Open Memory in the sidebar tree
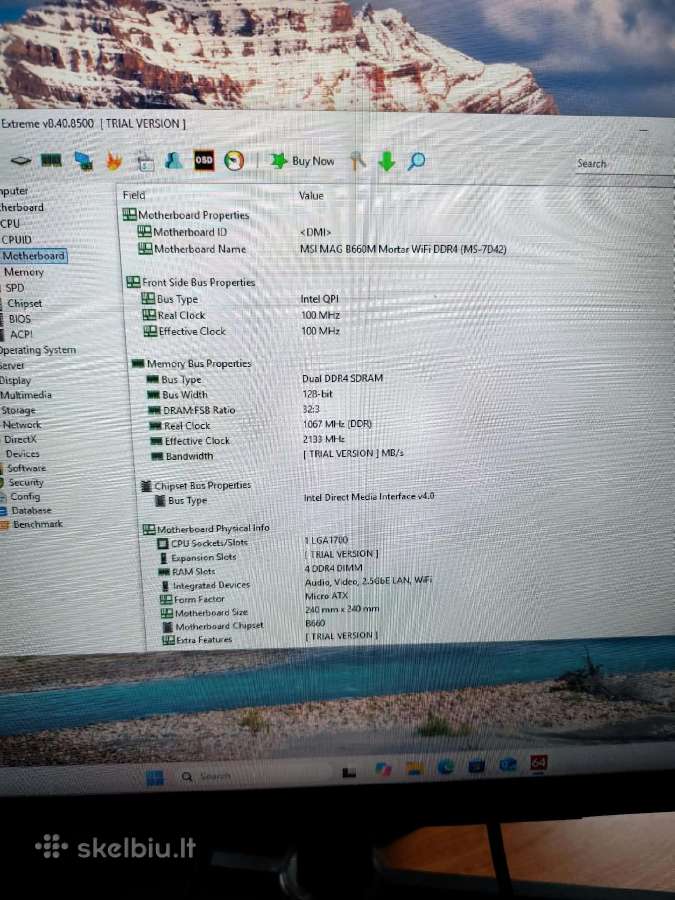 (x=24, y=272)
